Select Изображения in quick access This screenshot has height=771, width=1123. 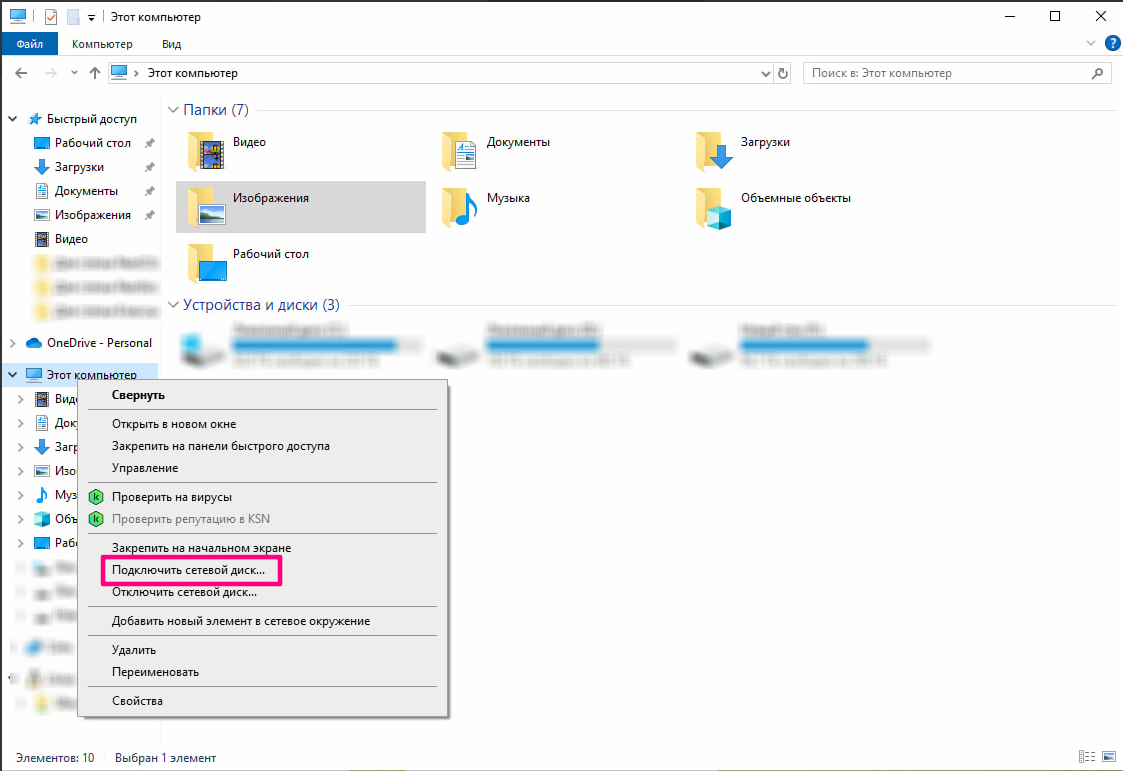(x=92, y=215)
